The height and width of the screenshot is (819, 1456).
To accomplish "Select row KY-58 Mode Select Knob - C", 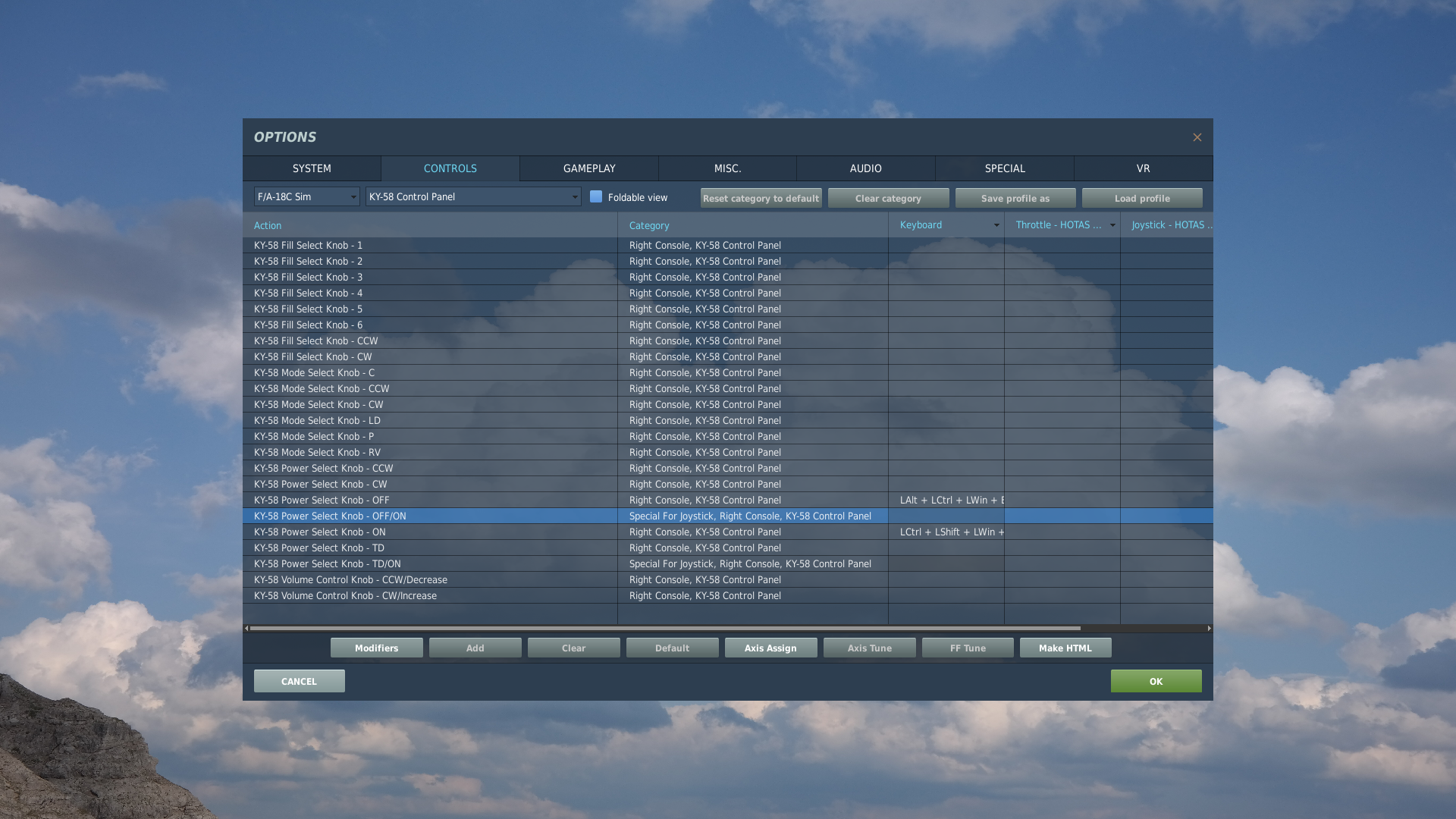I will pyautogui.click(x=728, y=372).
